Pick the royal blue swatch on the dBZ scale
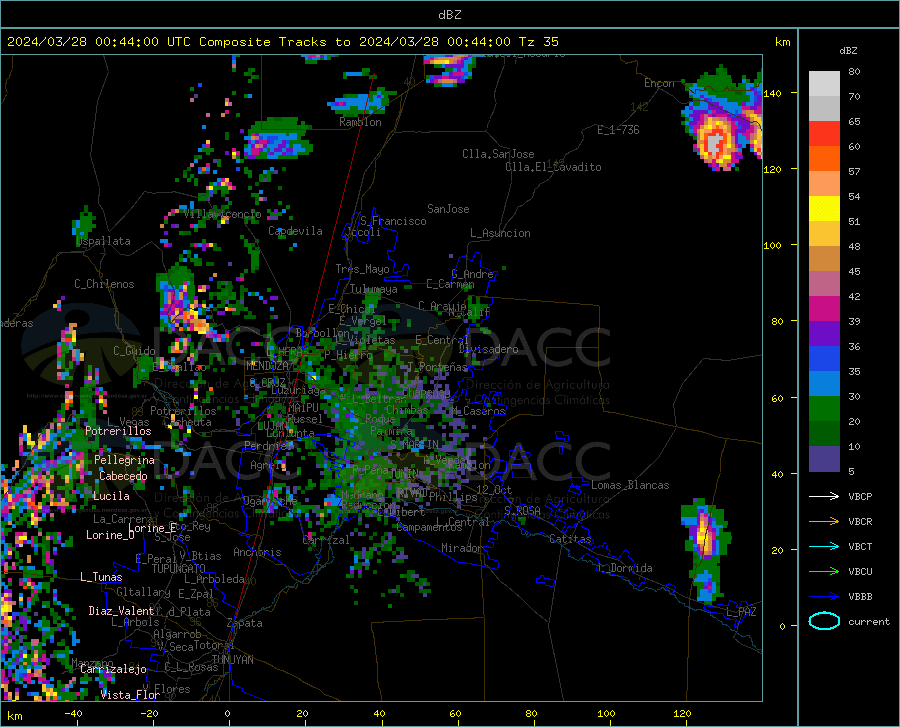This screenshot has width=900, height=727. coord(824,359)
